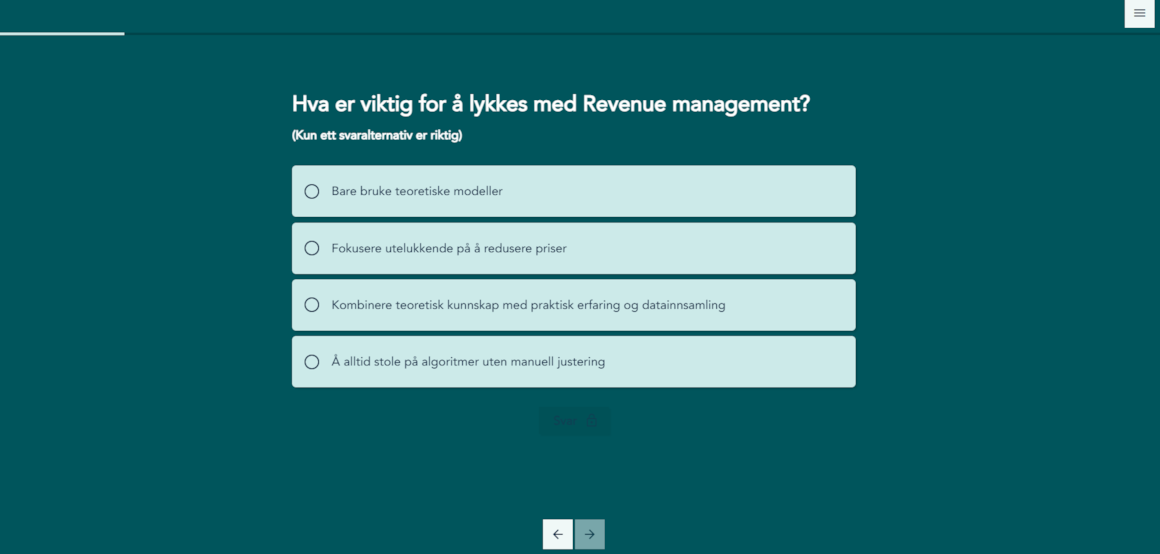Click empty right side of fourth answer card
This screenshot has width=1160, height=554.
point(750,362)
